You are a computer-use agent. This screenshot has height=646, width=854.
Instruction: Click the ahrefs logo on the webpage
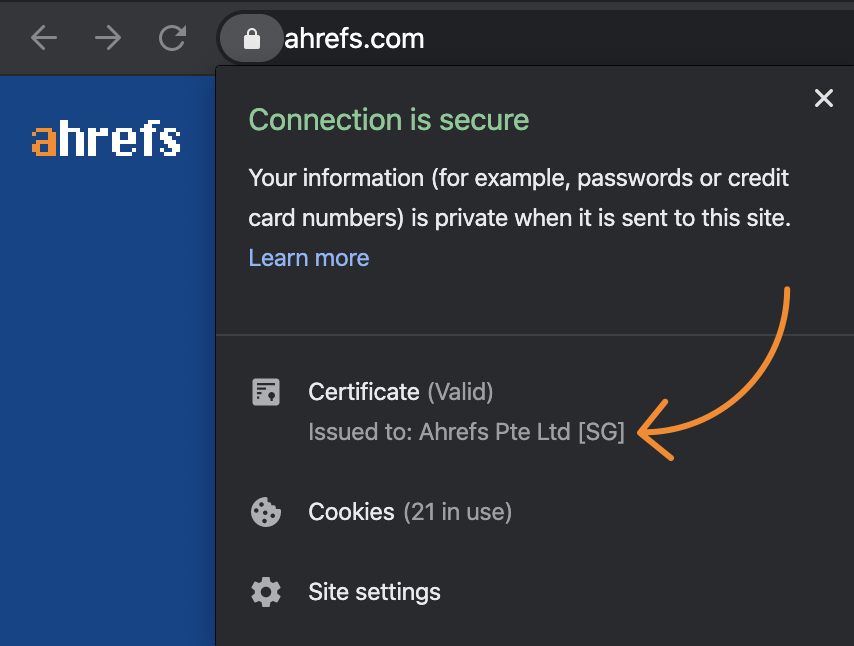click(x=105, y=139)
